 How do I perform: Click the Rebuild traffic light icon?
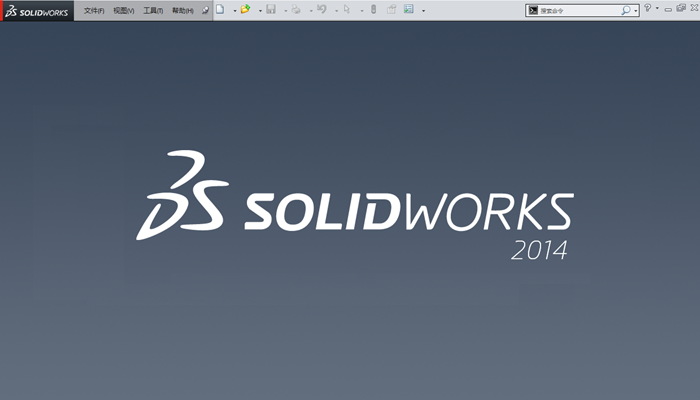coord(374,9)
